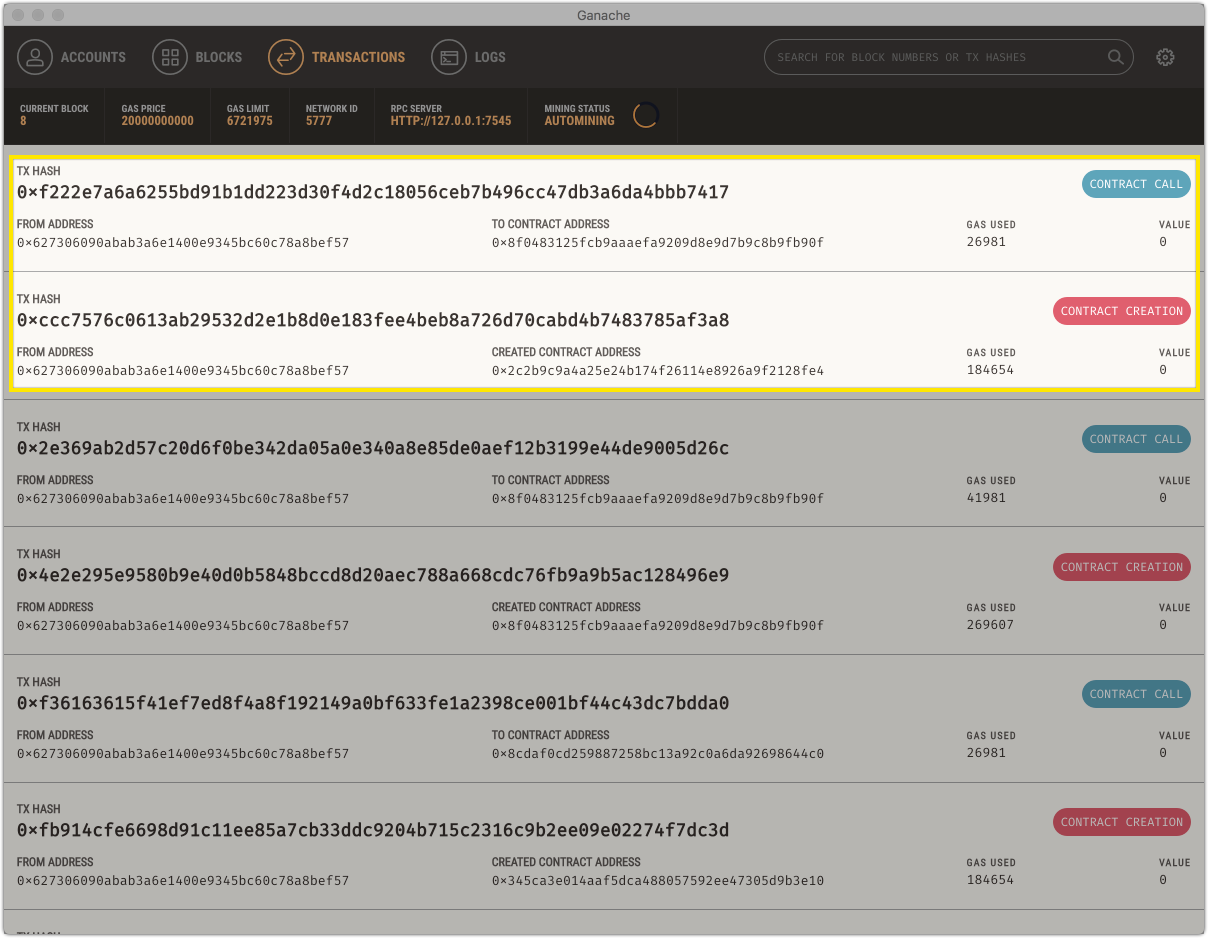
Task: Click the Accounts person icon
Action: pos(35,57)
